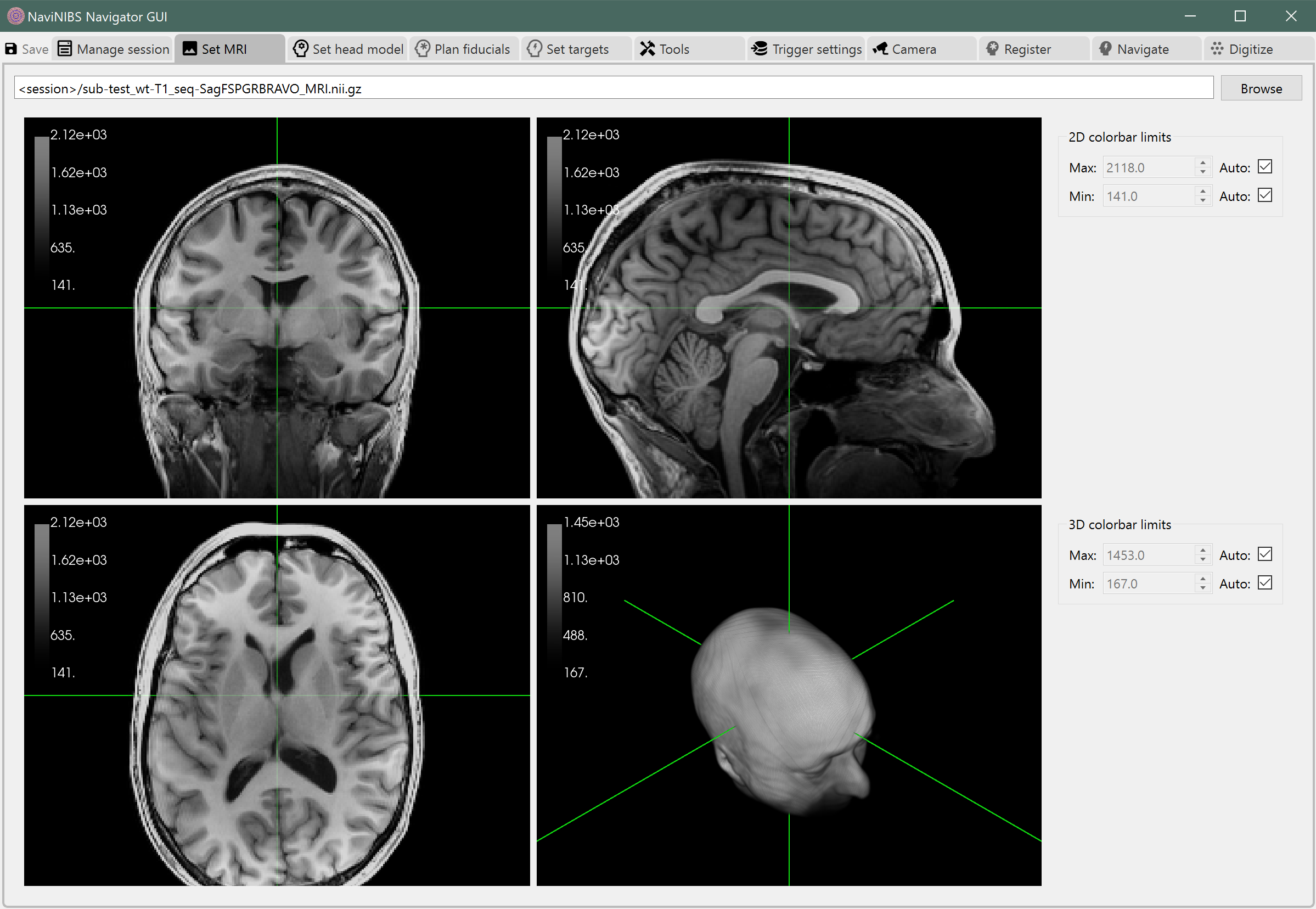Image resolution: width=1316 pixels, height=909 pixels.
Task: Decrease 2D colorbar Min with down arrow
Action: coord(1203,200)
